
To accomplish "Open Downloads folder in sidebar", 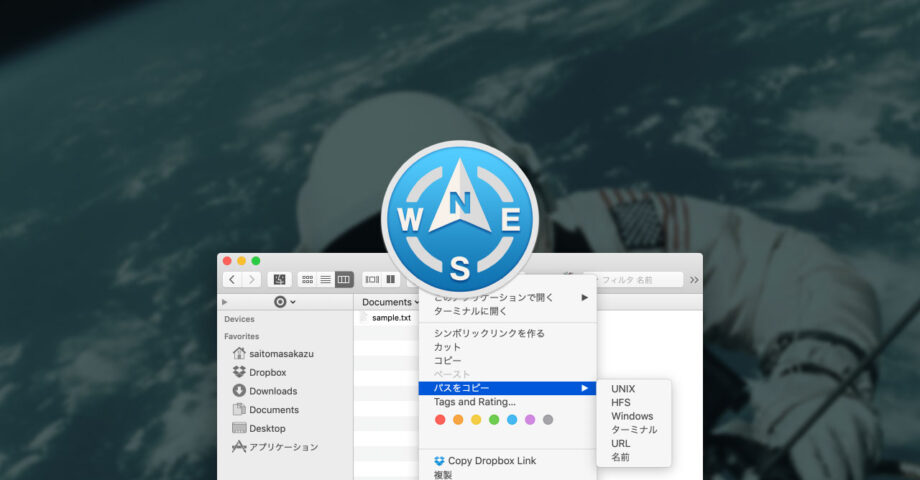I will [272, 391].
